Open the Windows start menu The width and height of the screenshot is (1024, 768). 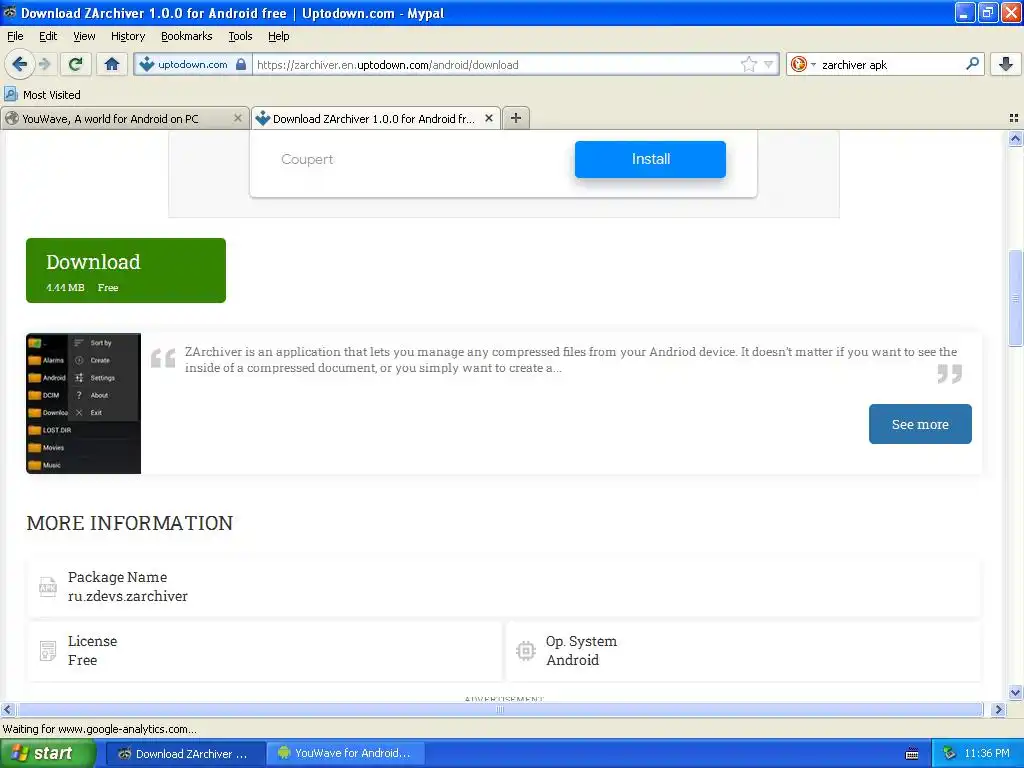point(47,753)
